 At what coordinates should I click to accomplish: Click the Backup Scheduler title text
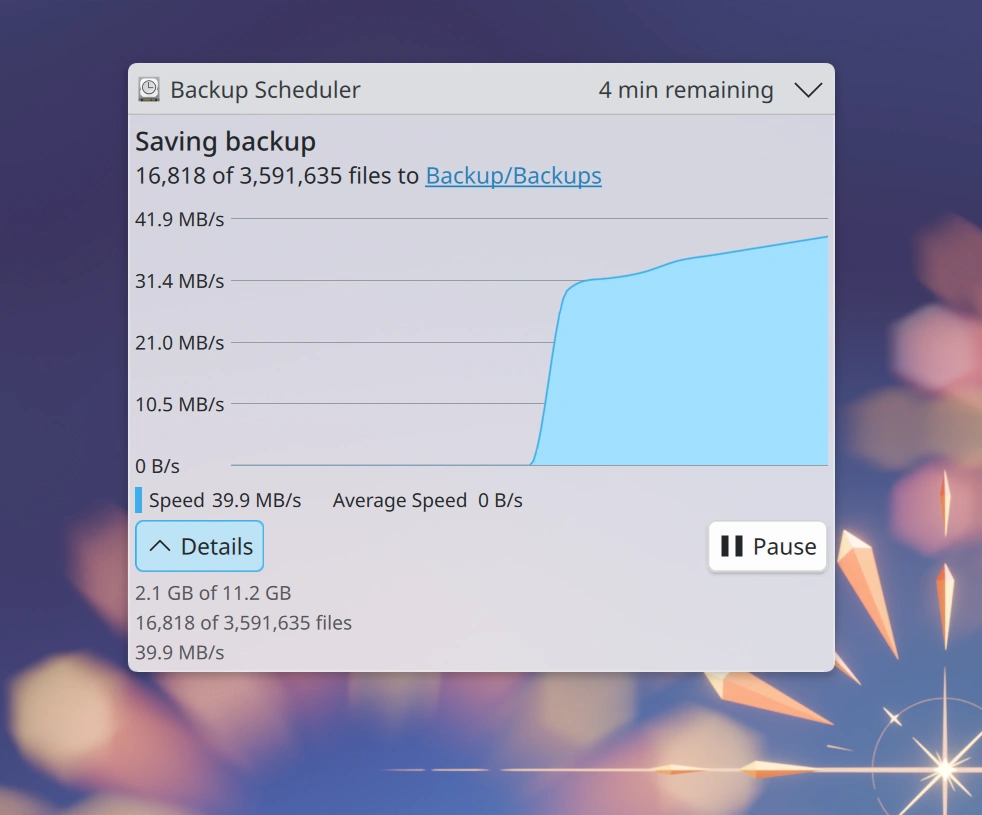click(265, 90)
